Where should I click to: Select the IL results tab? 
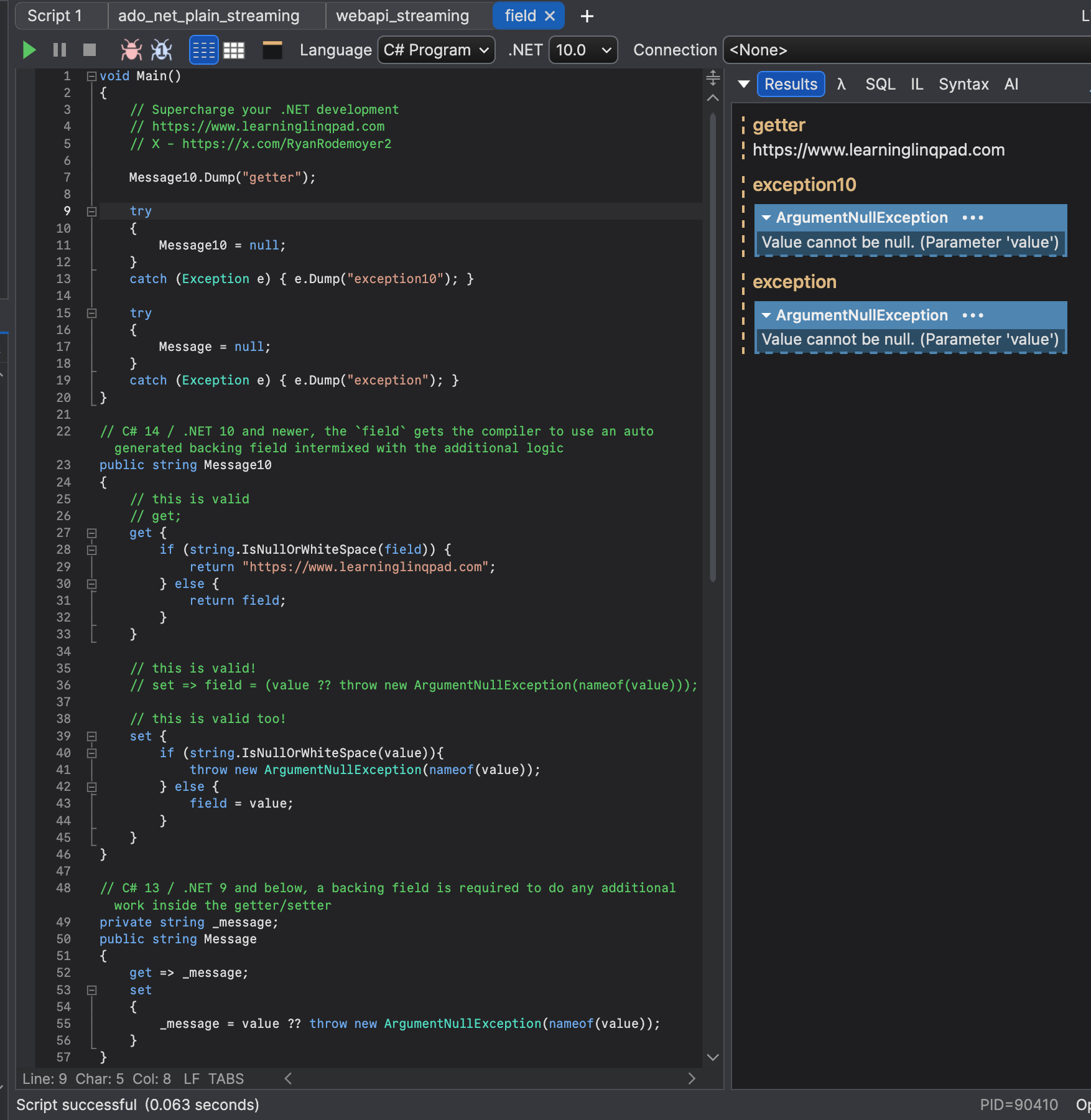point(916,83)
